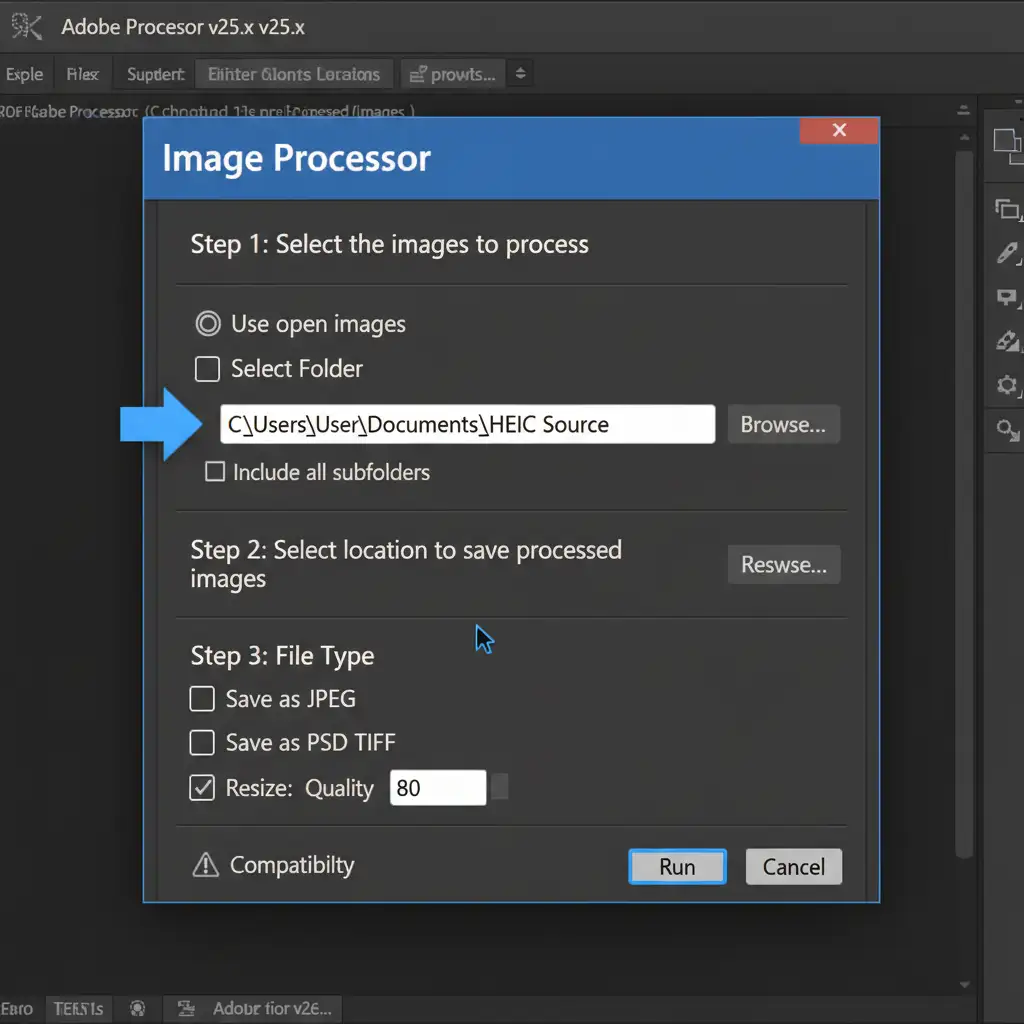Select the eraser-like tool icon
The width and height of the screenshot is (1024, 1024).
1006,341
